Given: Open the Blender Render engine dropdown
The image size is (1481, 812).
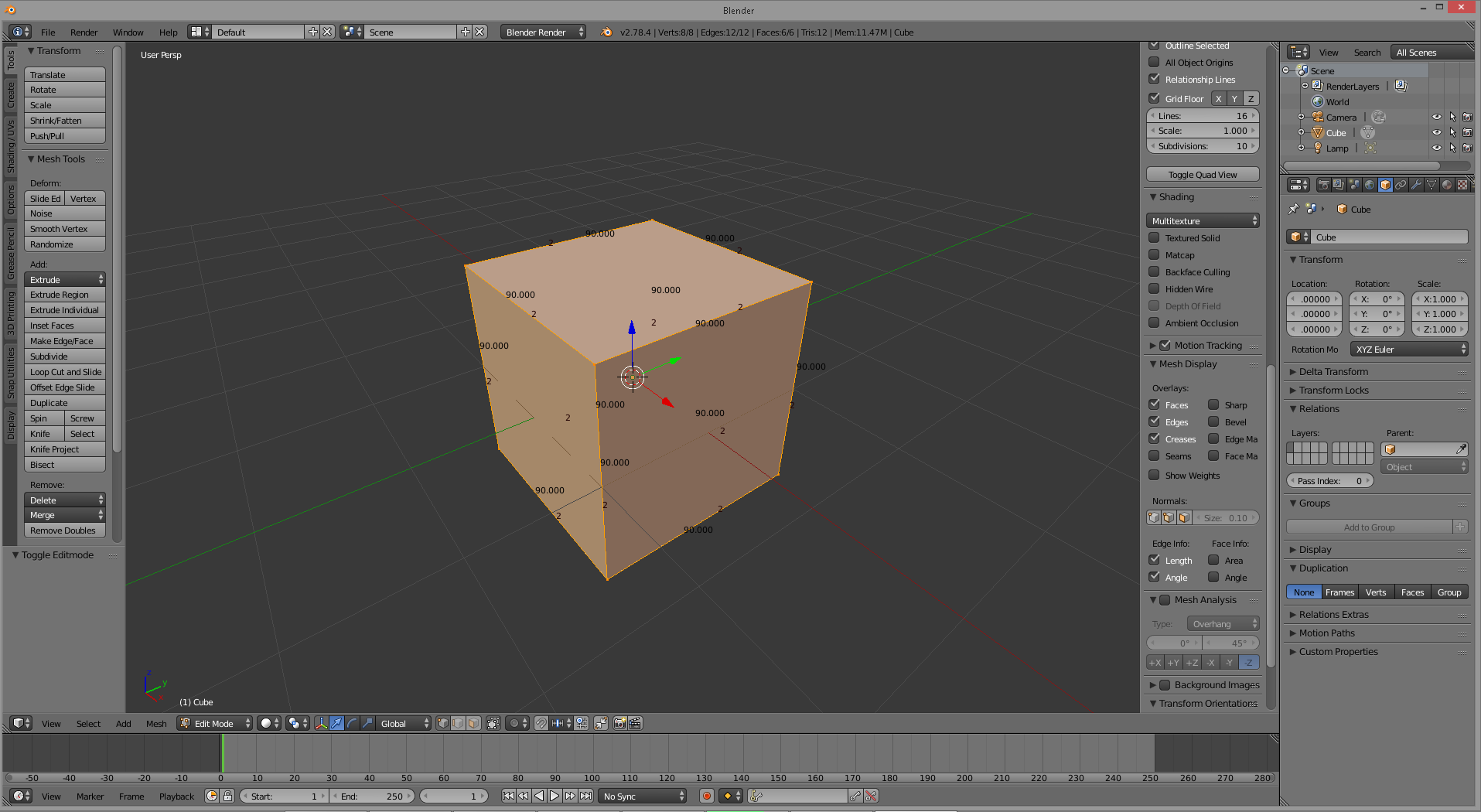Looking at the screenshot, I should tap(543, 32).
